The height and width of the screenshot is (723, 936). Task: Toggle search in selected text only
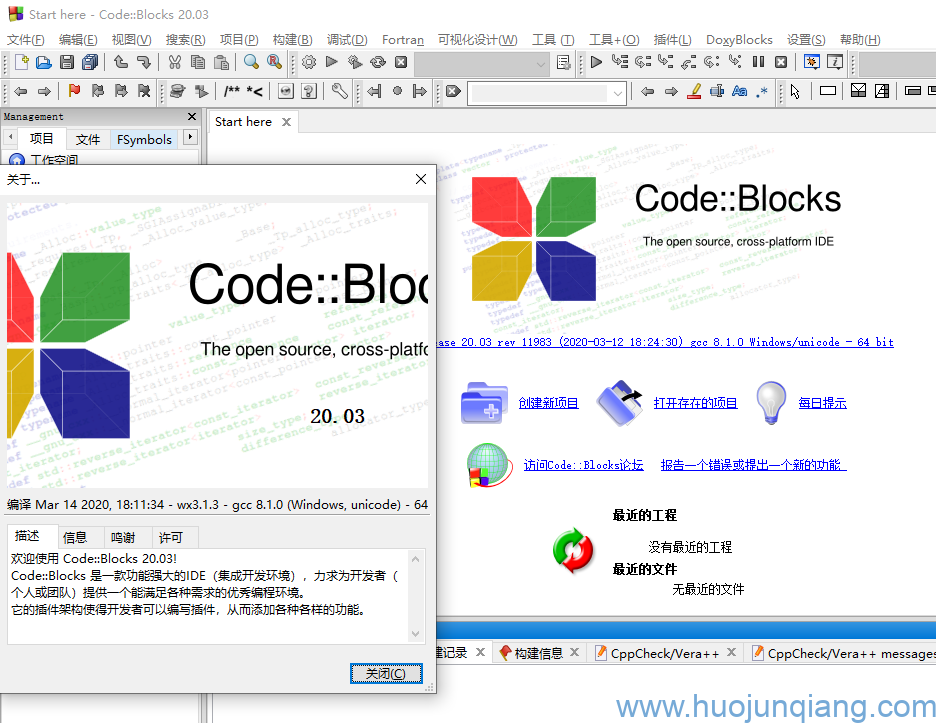[716, 91]
